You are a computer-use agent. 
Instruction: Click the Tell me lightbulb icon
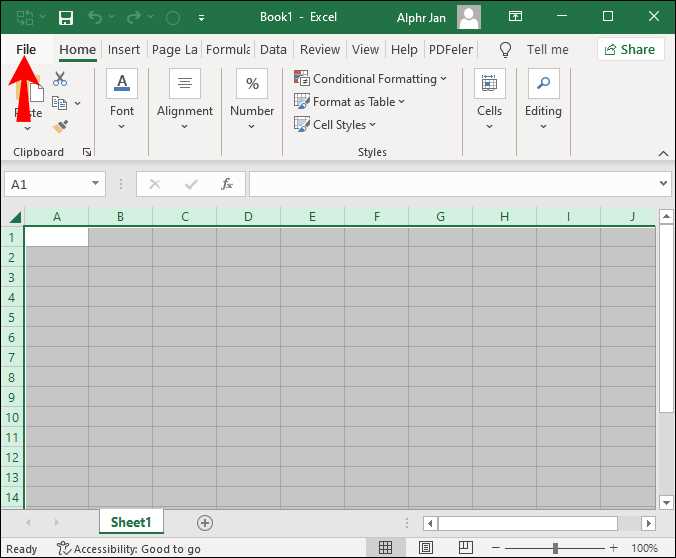pyautogui.click(x=505, y=50)
